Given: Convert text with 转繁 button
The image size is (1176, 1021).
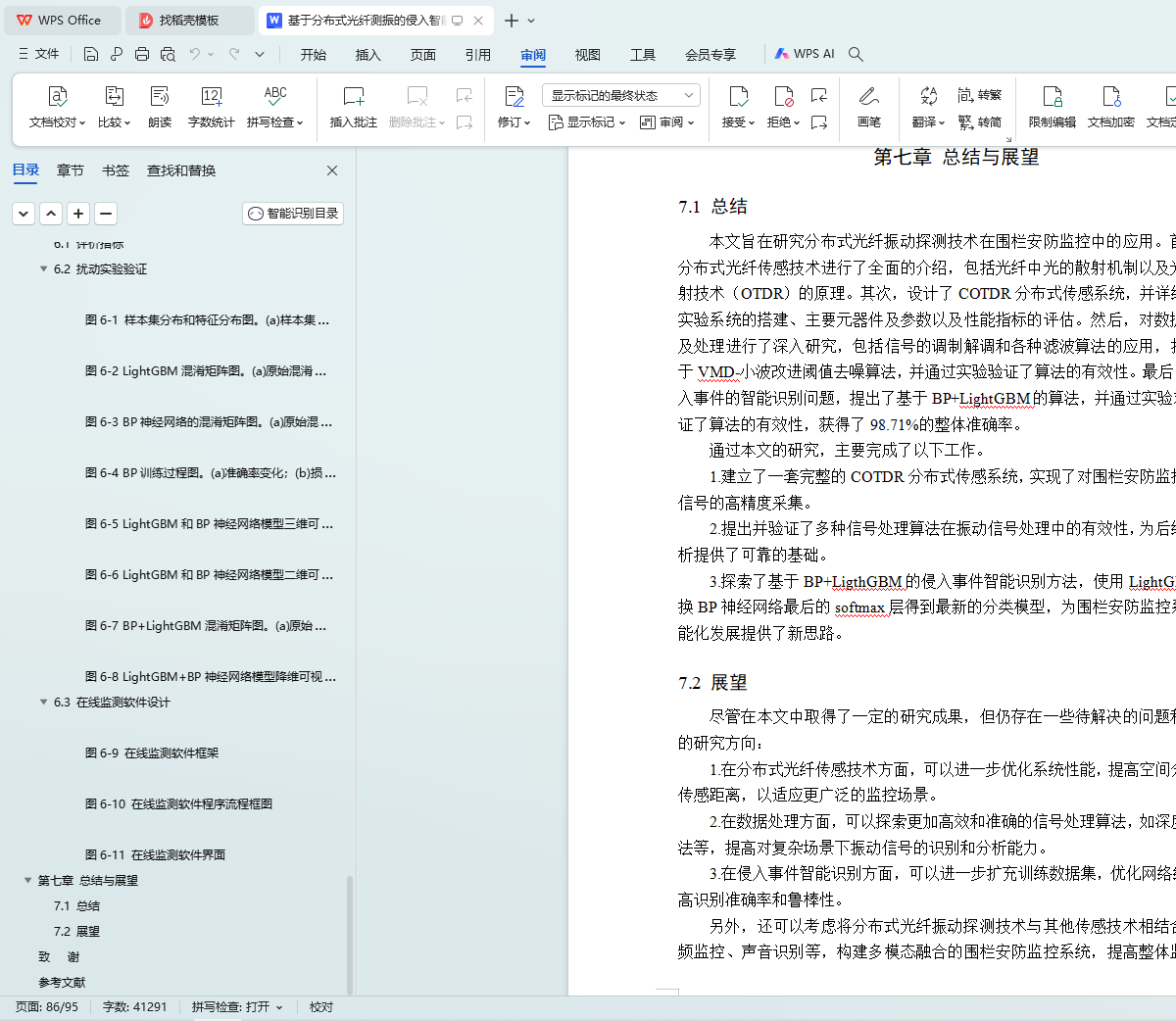Looking at the screenshot, I should [980, 95].
